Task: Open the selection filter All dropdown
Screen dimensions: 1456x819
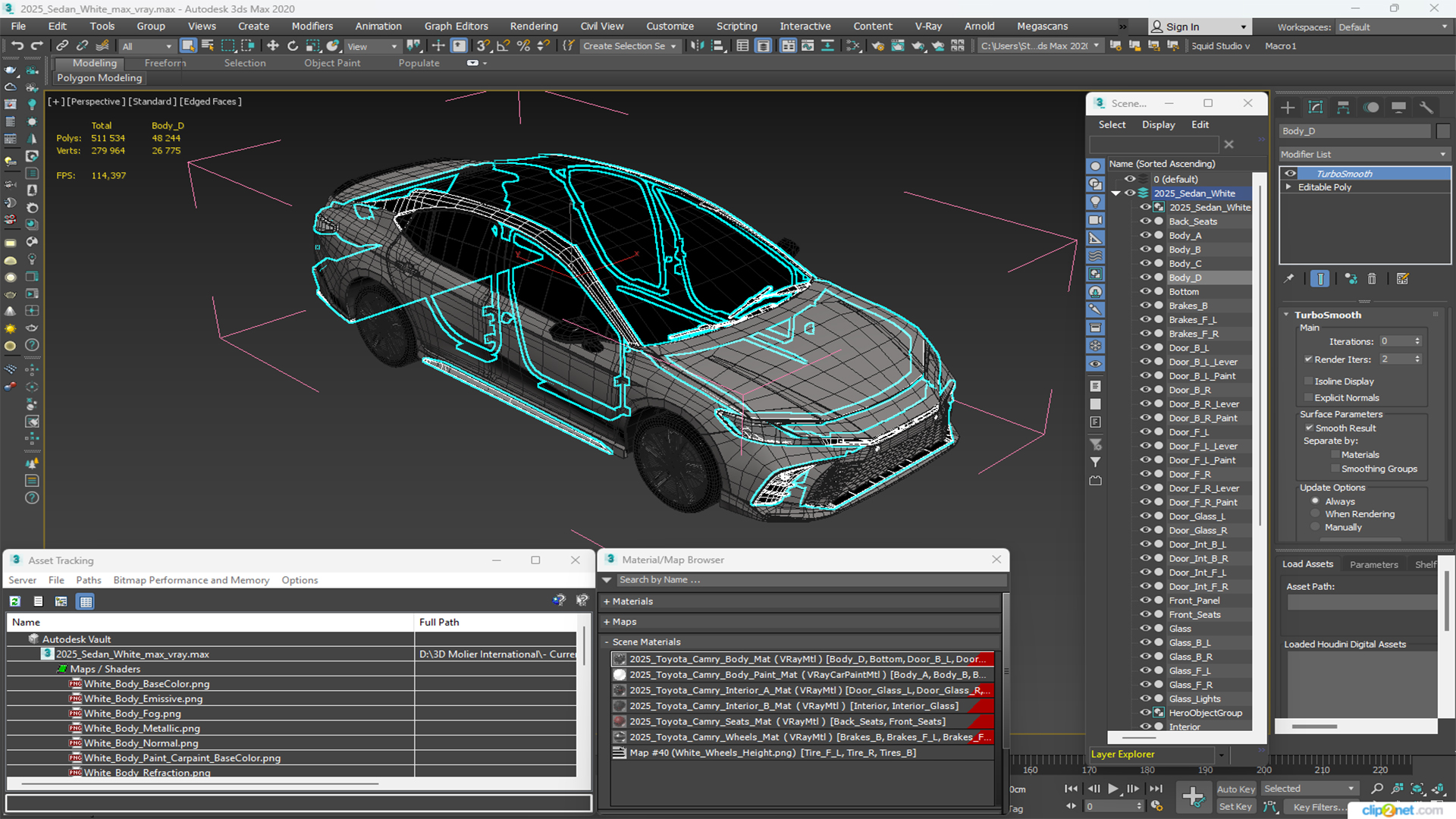Action: click(147, 46)
